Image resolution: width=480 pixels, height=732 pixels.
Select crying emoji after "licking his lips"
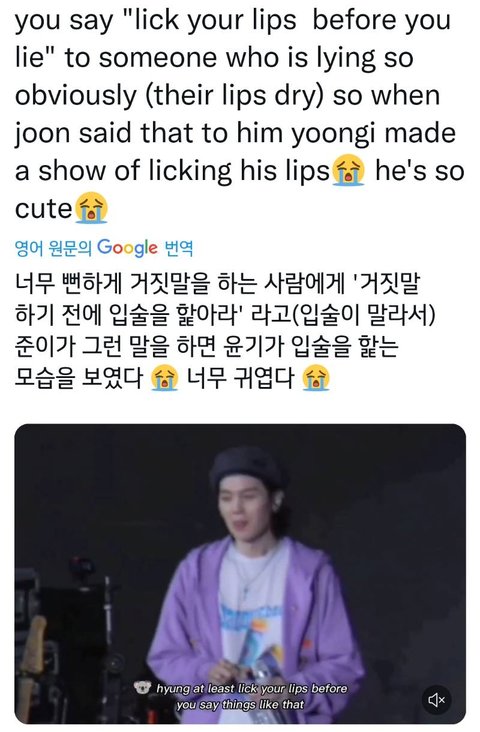point(348,171)
